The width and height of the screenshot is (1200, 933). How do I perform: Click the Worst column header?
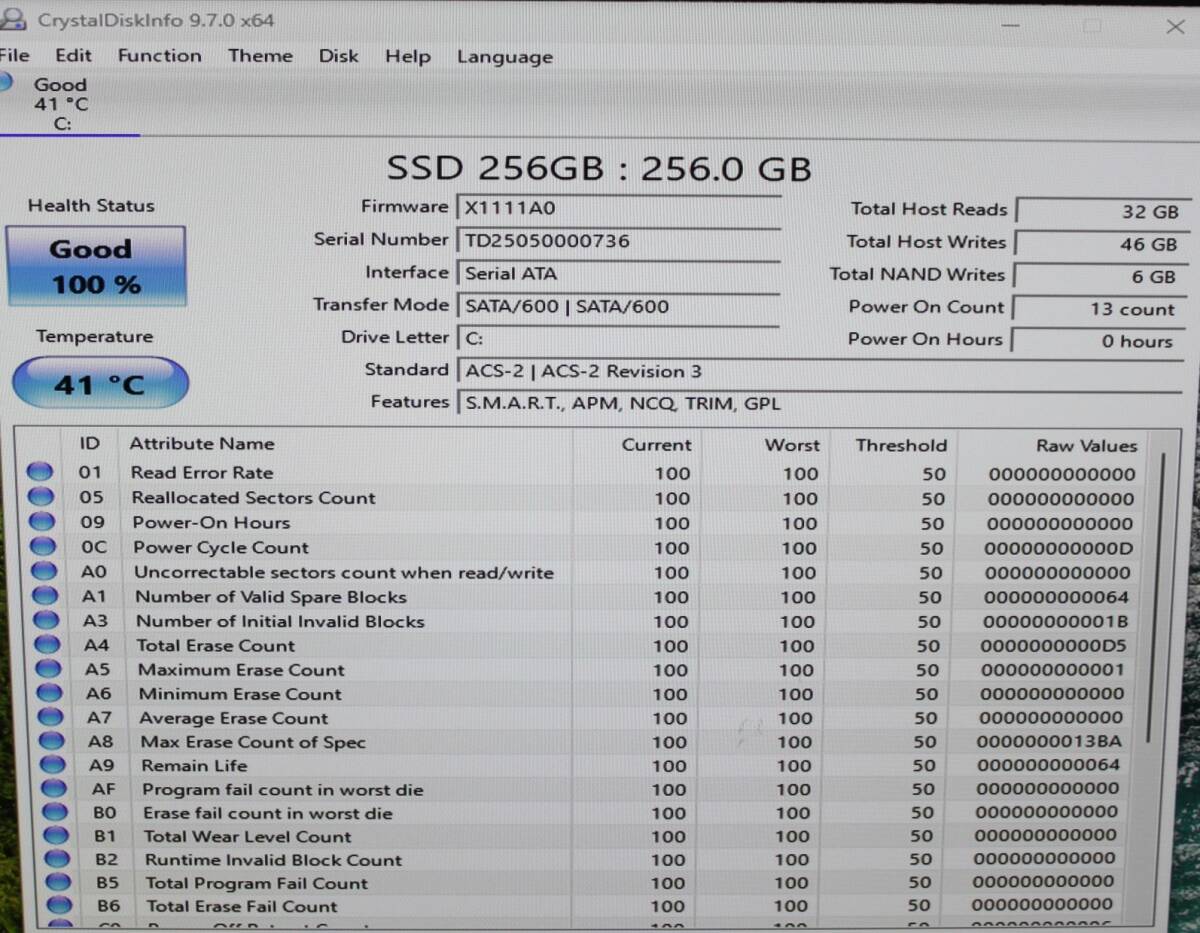[x=792, y=445]
